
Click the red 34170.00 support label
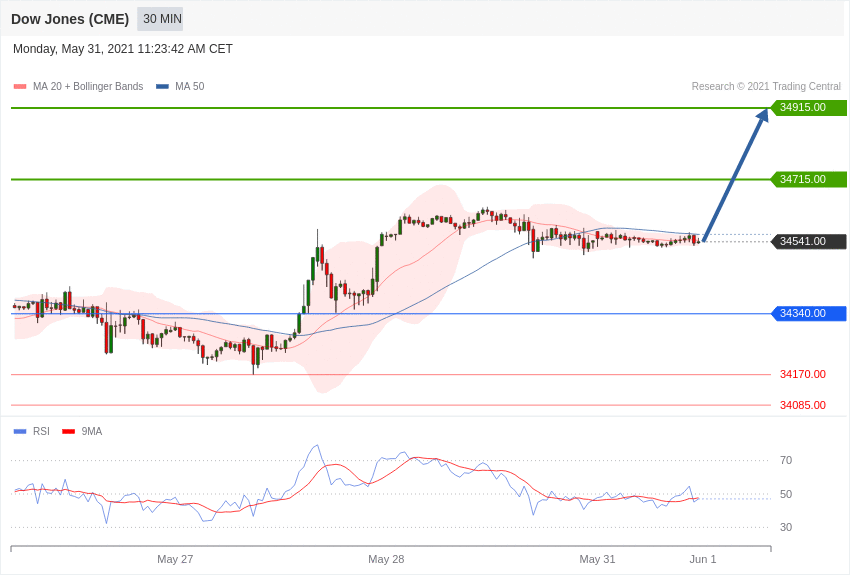[802, 374]
